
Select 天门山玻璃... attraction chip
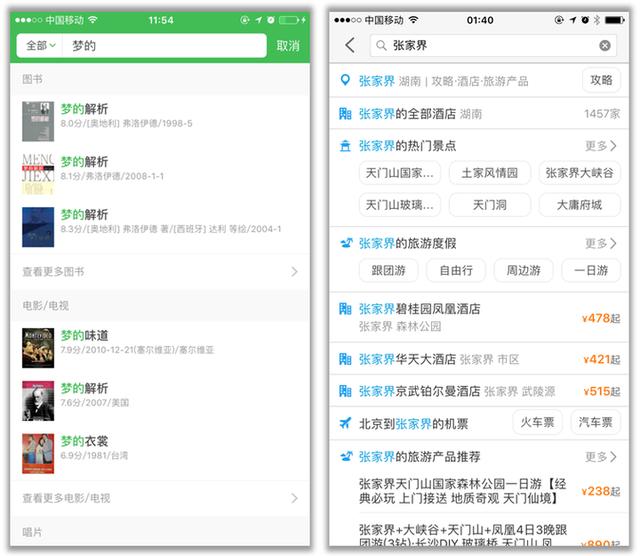(400, 205)
